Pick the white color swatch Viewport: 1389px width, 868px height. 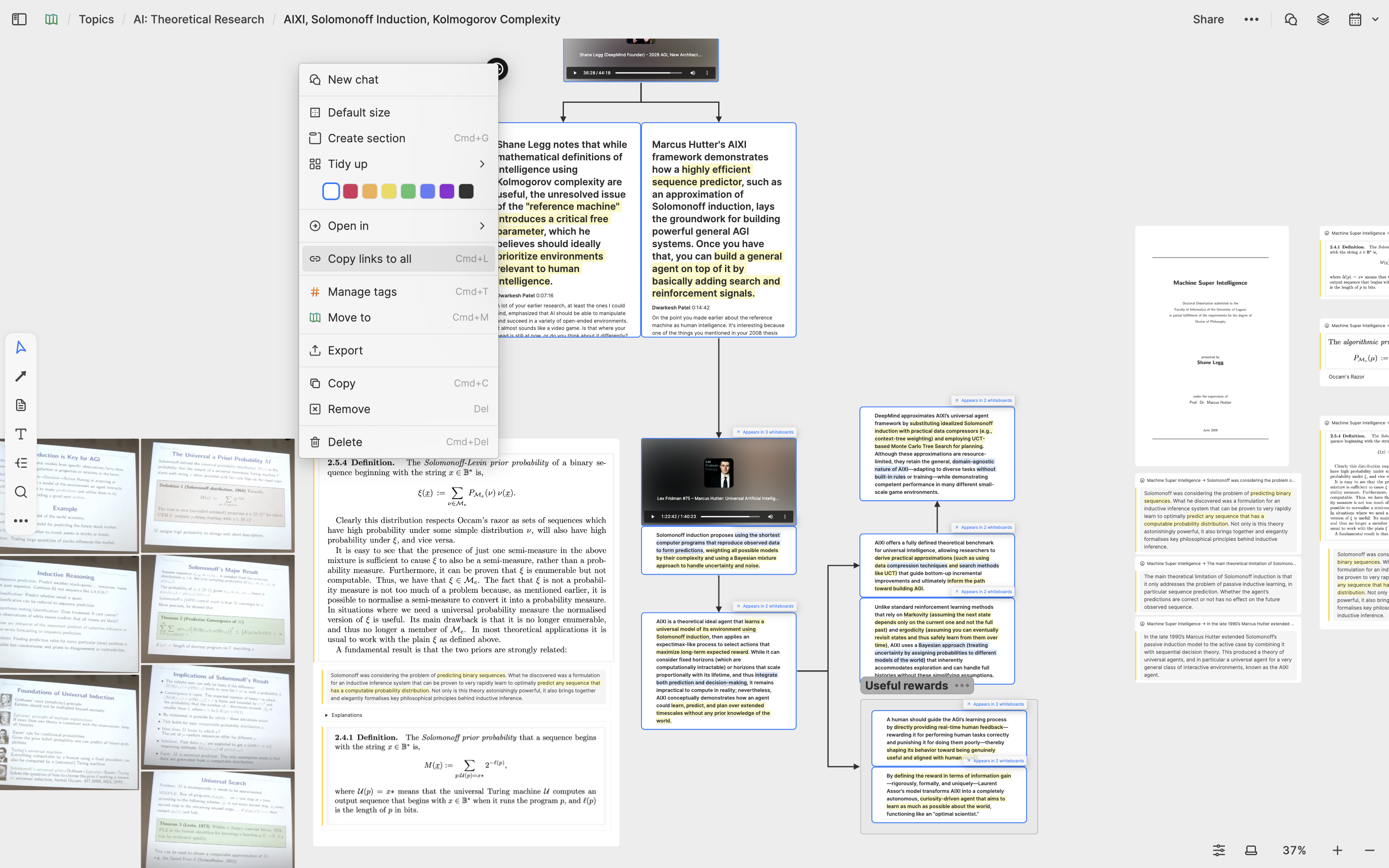click(x=331, y=191)
